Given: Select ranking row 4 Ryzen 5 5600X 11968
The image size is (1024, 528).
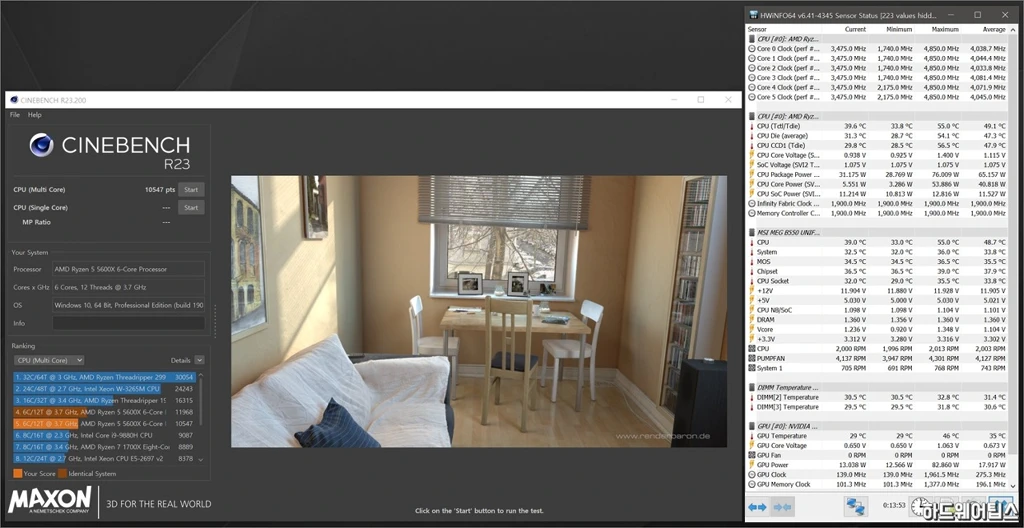Looking at the screenshot, I should coord(104,412).
